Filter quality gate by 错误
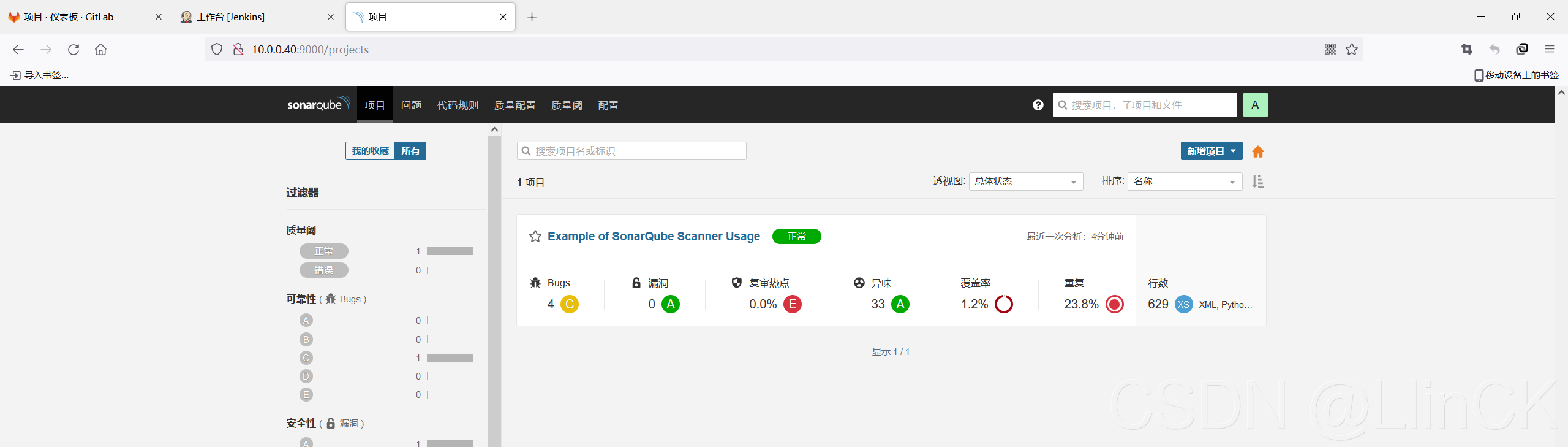The height and width of the screenshot is (447, 1568). (323, 270)
